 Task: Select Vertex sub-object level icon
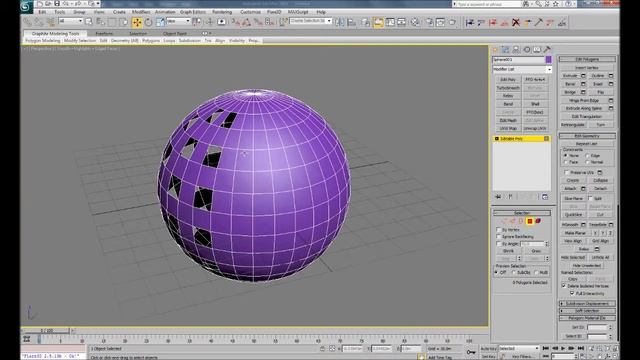coord(504,221)
